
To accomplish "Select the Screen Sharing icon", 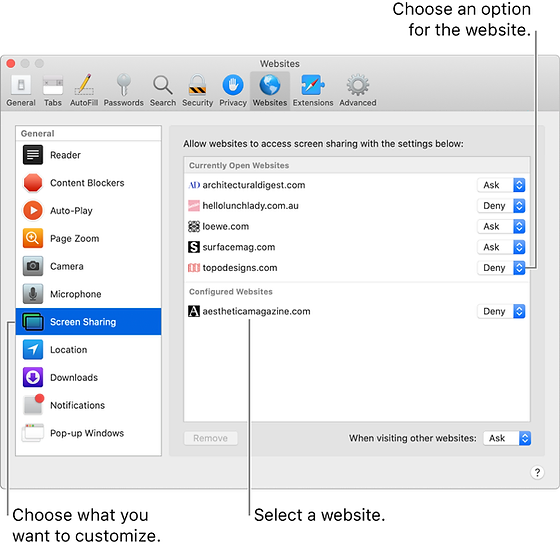I will pos(33,322).
